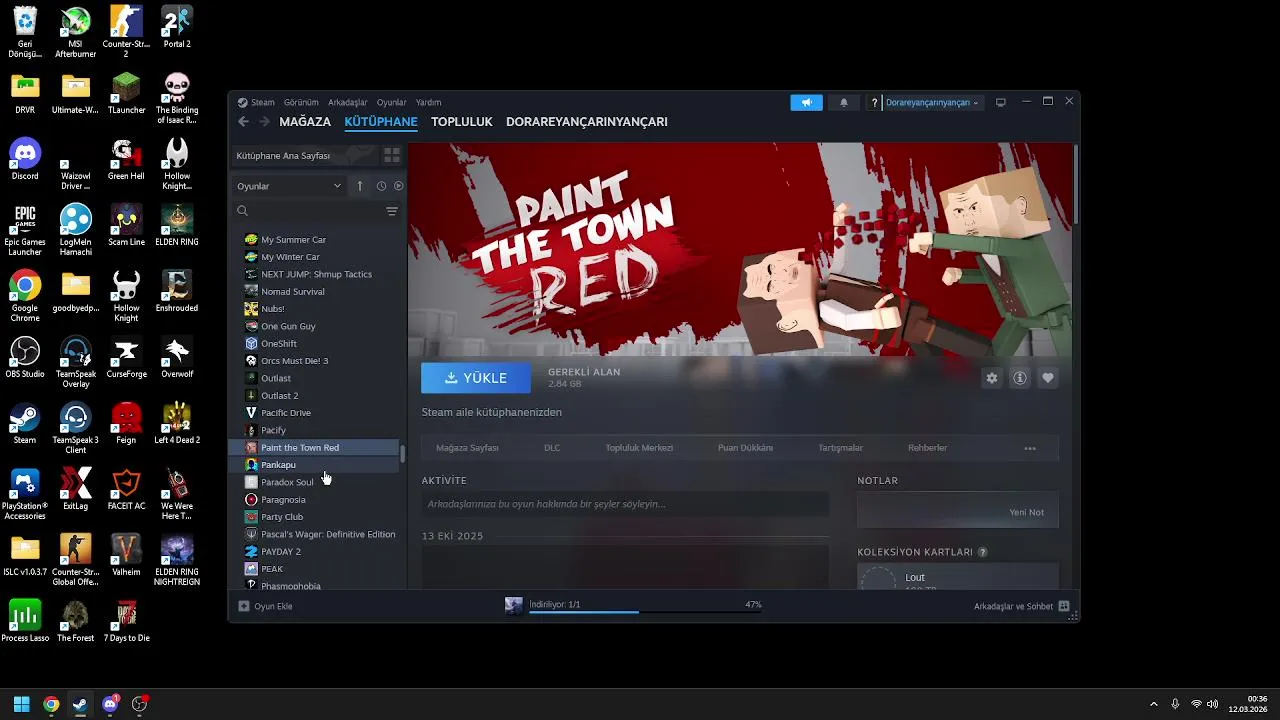Click the sort up arrow icon next to Oyunlar
The width and height of the screenshot is (1280, 720).
coord(360,186)
